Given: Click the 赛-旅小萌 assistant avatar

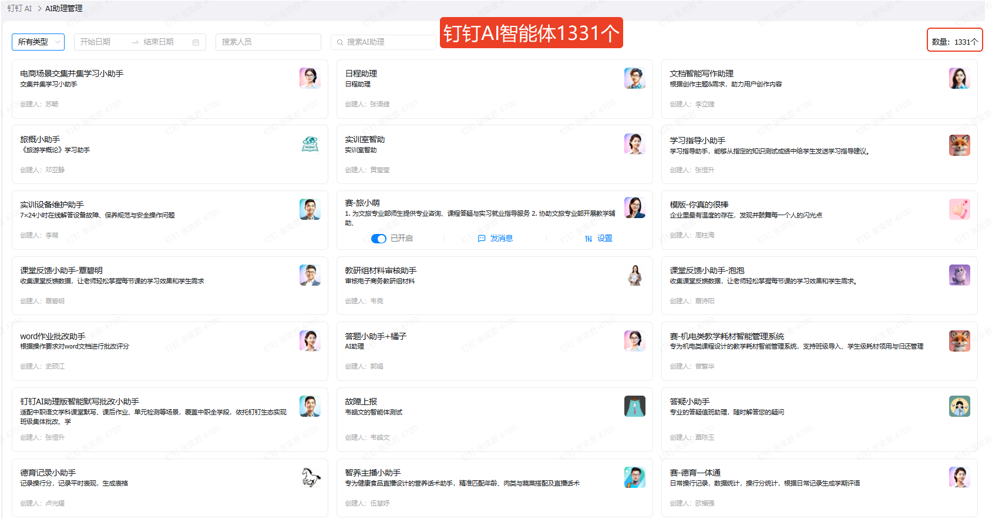Looking at the screenshot, I should pyautogui.click(x=634, y=207).
